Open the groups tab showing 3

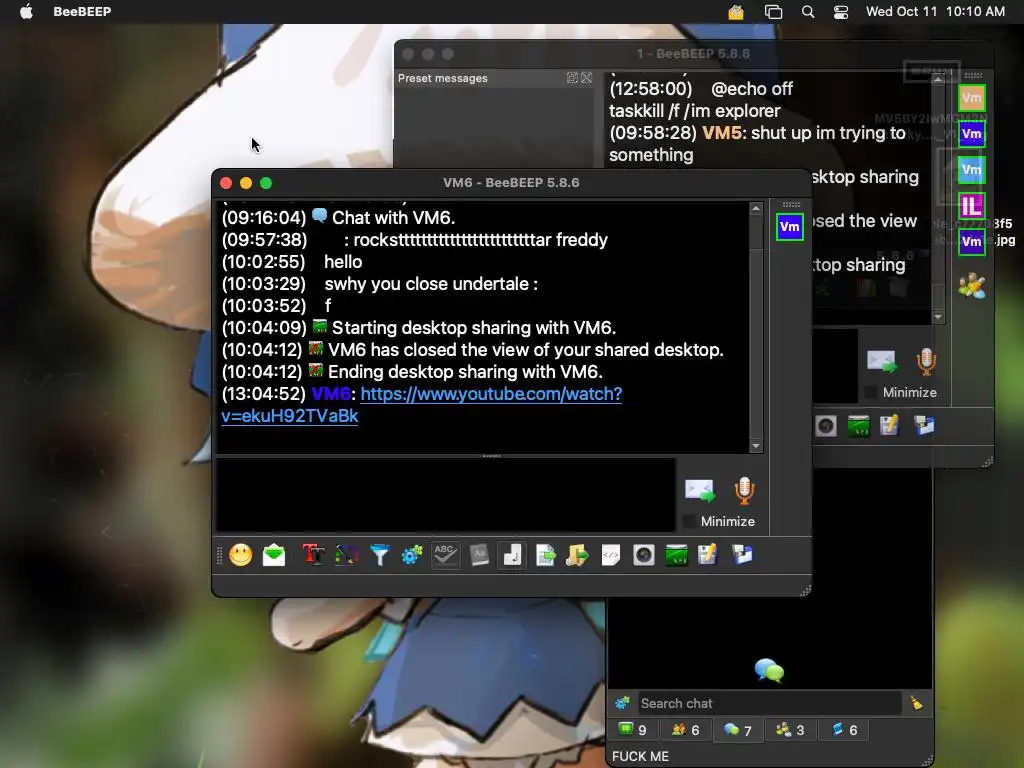(790, 729)
